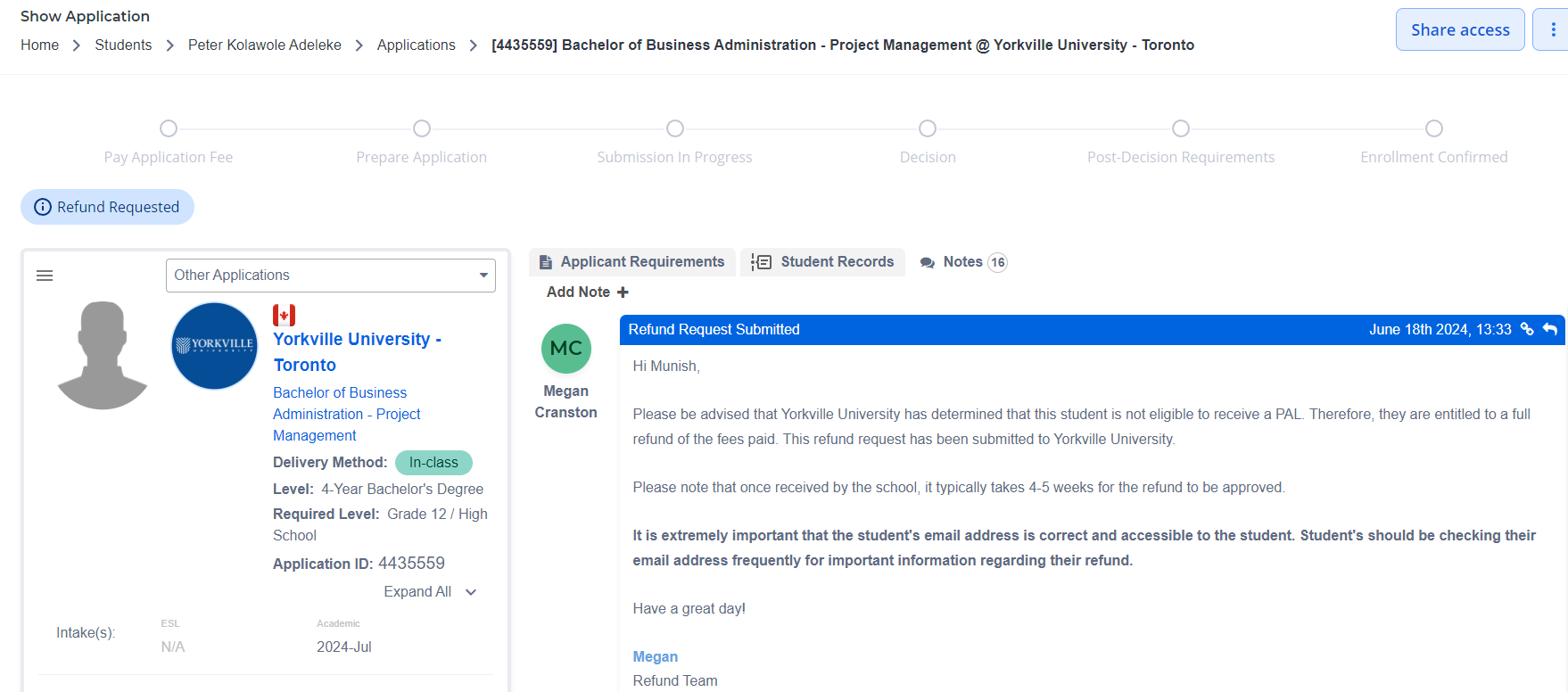Viewport: 1568px width, 692px height.
Task: Click the 2024-Jul academic intake value
Action: click(x=344, y=647)
